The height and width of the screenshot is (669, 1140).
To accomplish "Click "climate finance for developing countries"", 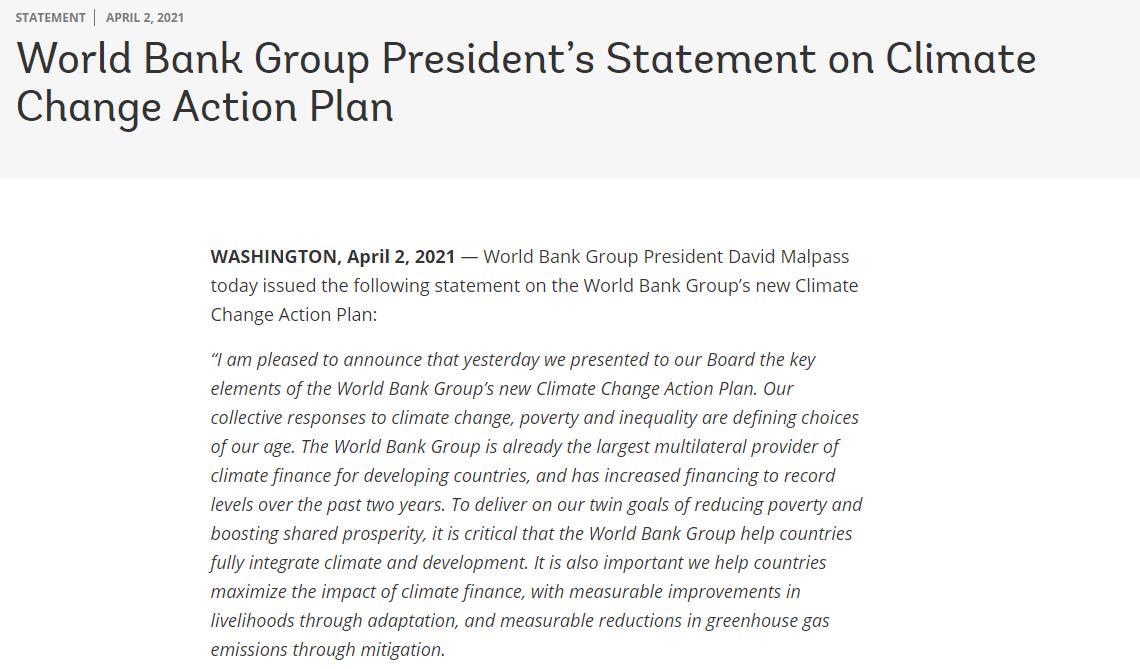I will [x=370, y=475].
